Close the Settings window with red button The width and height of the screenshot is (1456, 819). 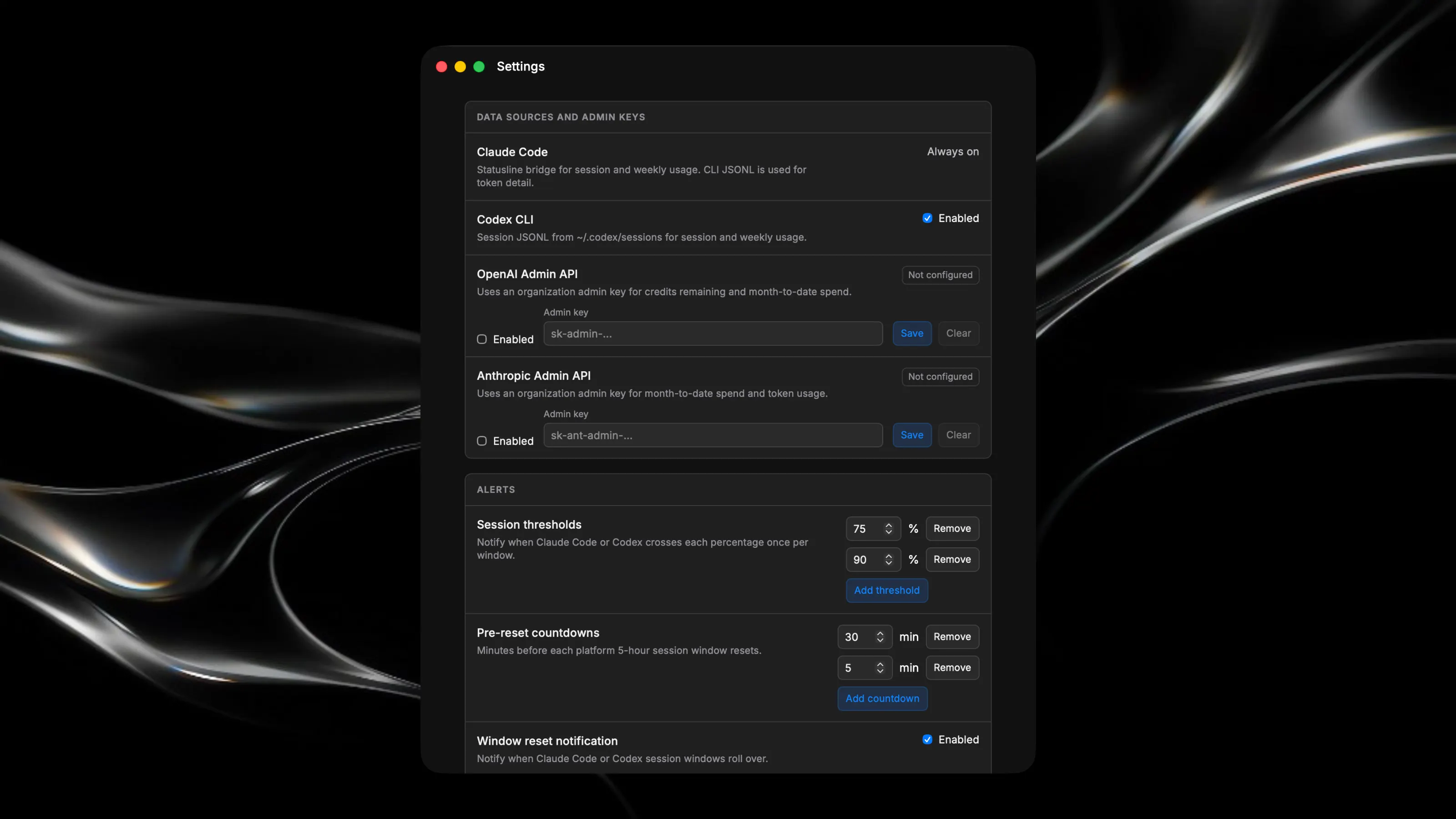click(x=441, y=67)
